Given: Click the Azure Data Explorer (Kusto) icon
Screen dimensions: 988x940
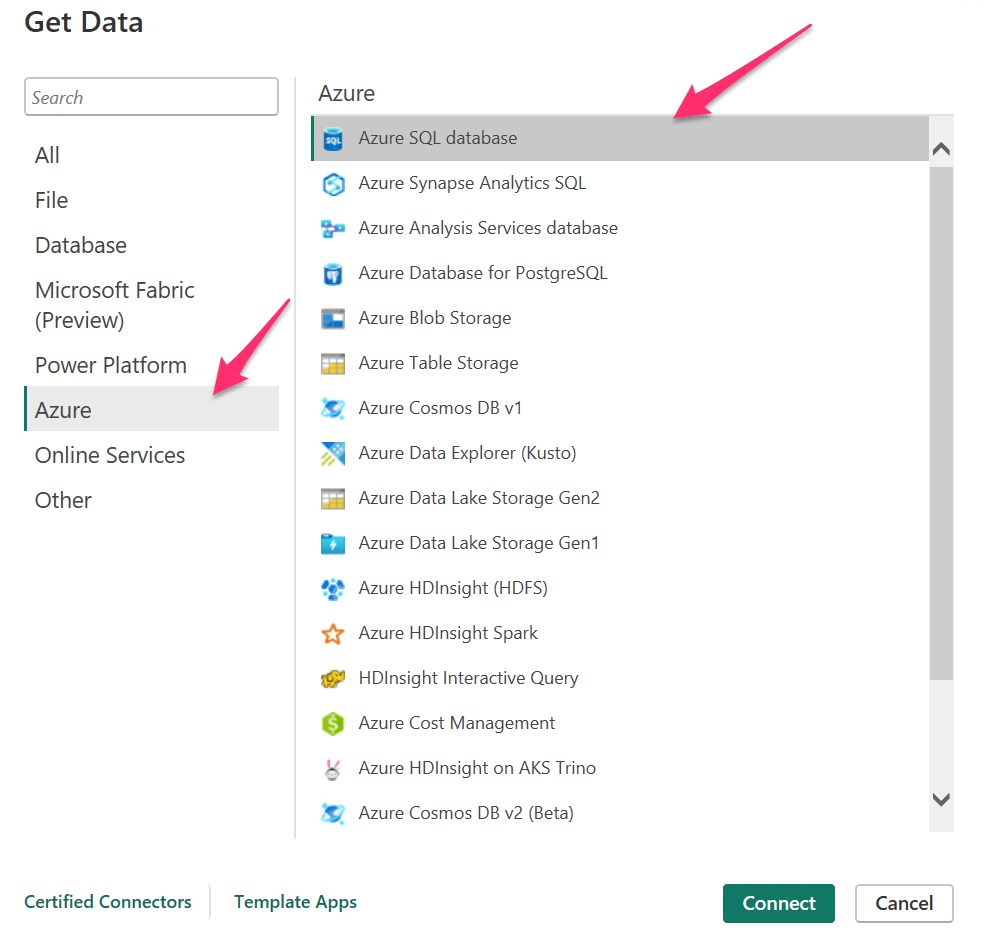Looking at the screenshot, I should coord(333,454).
